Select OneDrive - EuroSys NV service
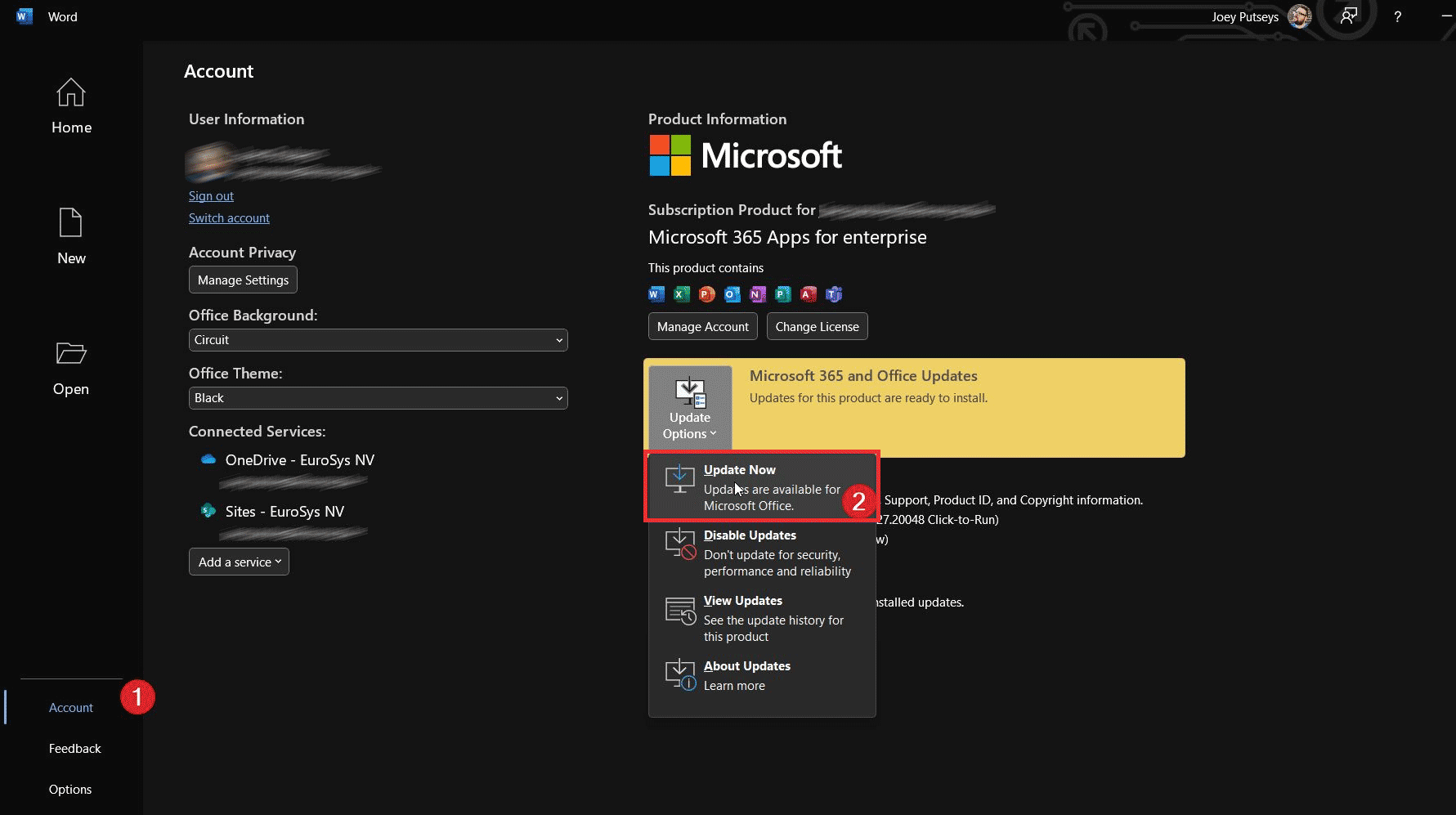Image resolution: width=1456 pixels, height=815 pixels. pyautogui.click(x=300, y=460)
